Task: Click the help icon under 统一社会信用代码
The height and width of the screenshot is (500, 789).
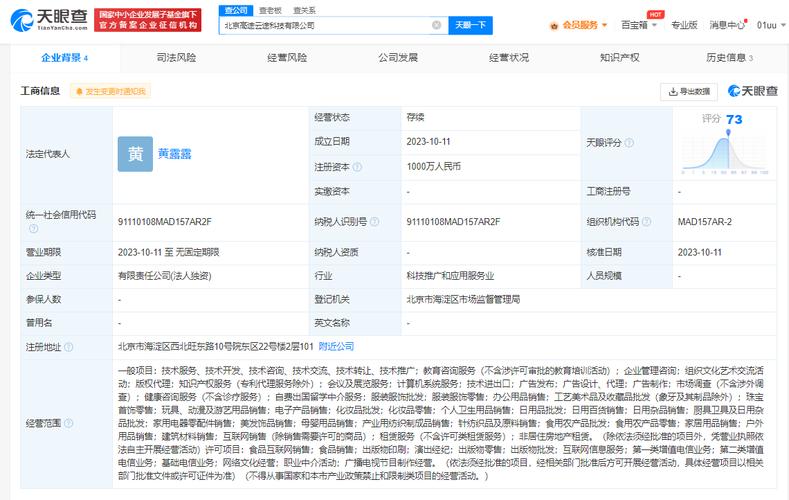Action: (33, 229)
